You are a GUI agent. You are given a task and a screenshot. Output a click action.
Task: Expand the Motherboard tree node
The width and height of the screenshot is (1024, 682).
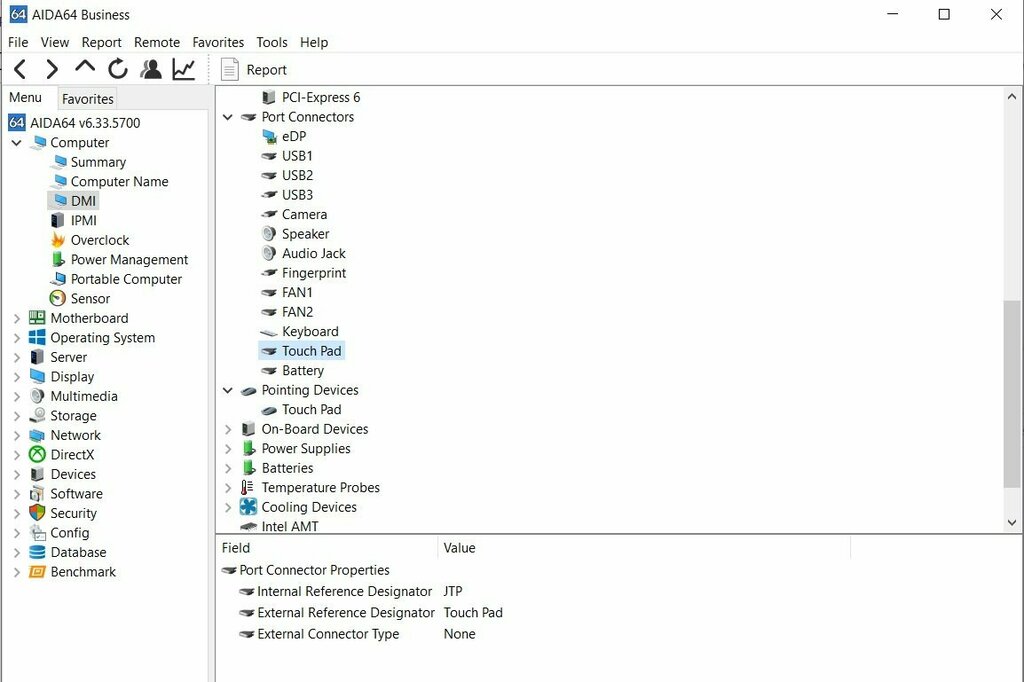pyautogui.click(x=16, y=319)
